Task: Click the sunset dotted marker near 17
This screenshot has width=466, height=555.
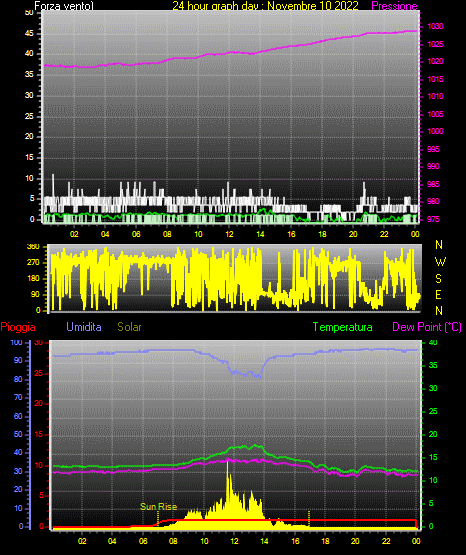Action: pos(309,518)
